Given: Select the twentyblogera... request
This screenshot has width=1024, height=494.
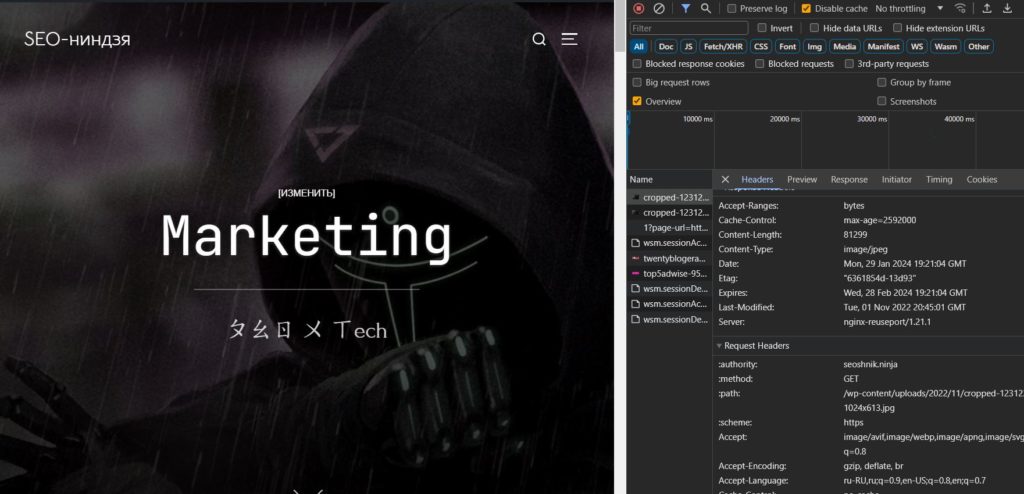Looking at the screenshot, I should (x=669, y=258).
